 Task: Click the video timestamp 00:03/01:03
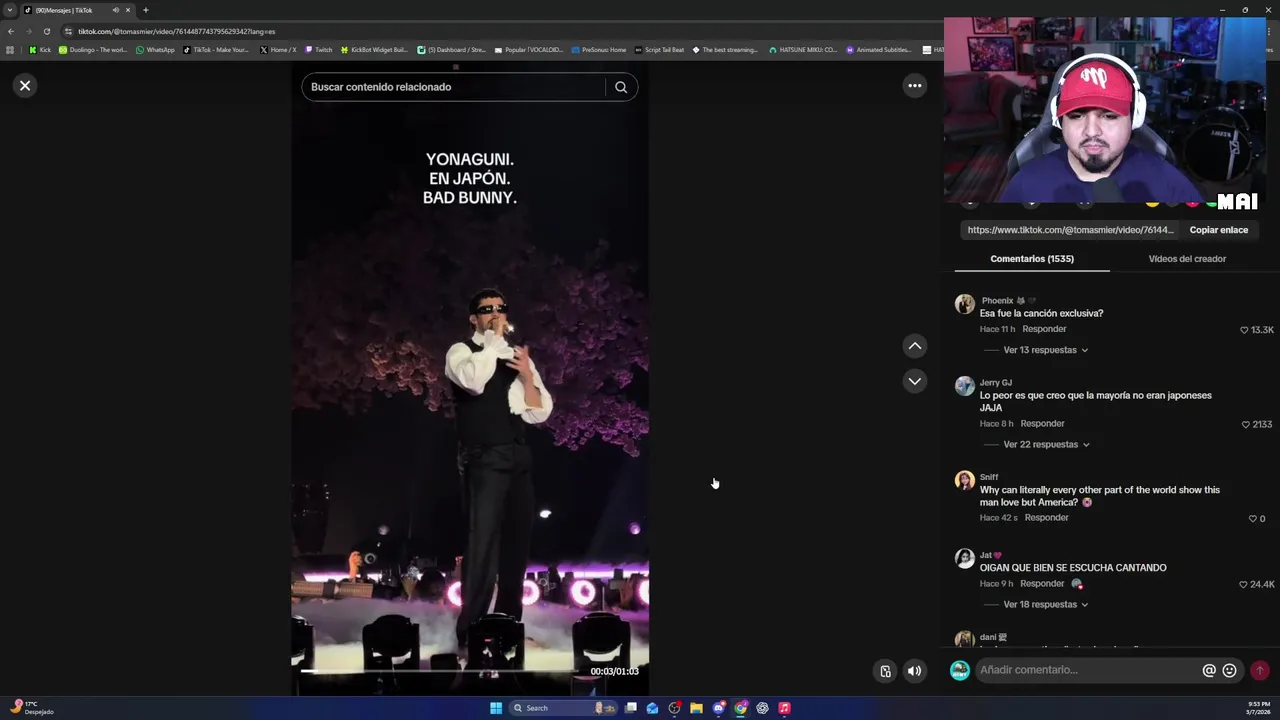tap(614, 672)
